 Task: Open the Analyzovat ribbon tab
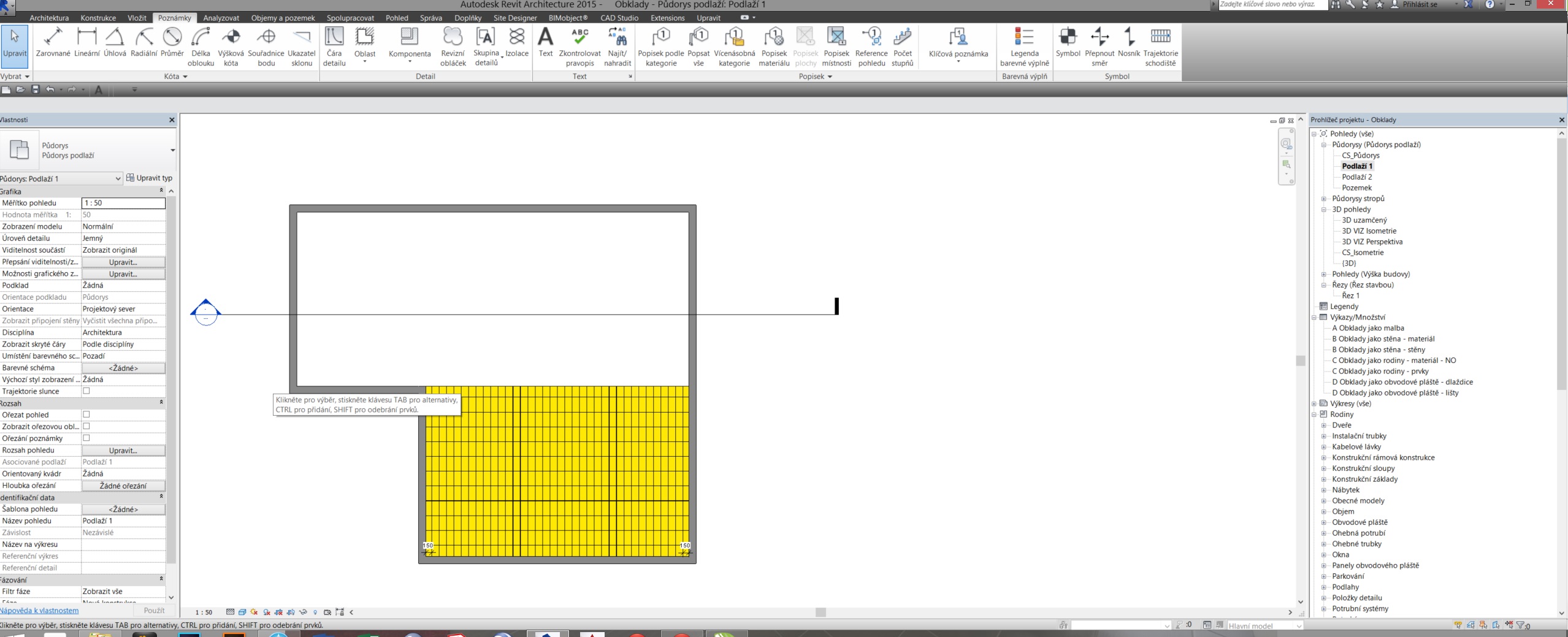pyautogui.click(x=221, y=18)
